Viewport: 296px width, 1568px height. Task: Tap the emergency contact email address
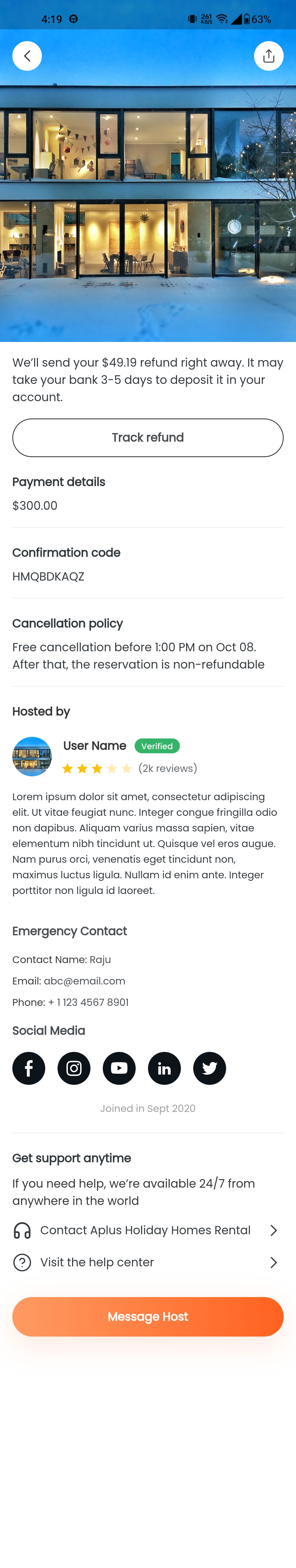[x=84, y=981]
